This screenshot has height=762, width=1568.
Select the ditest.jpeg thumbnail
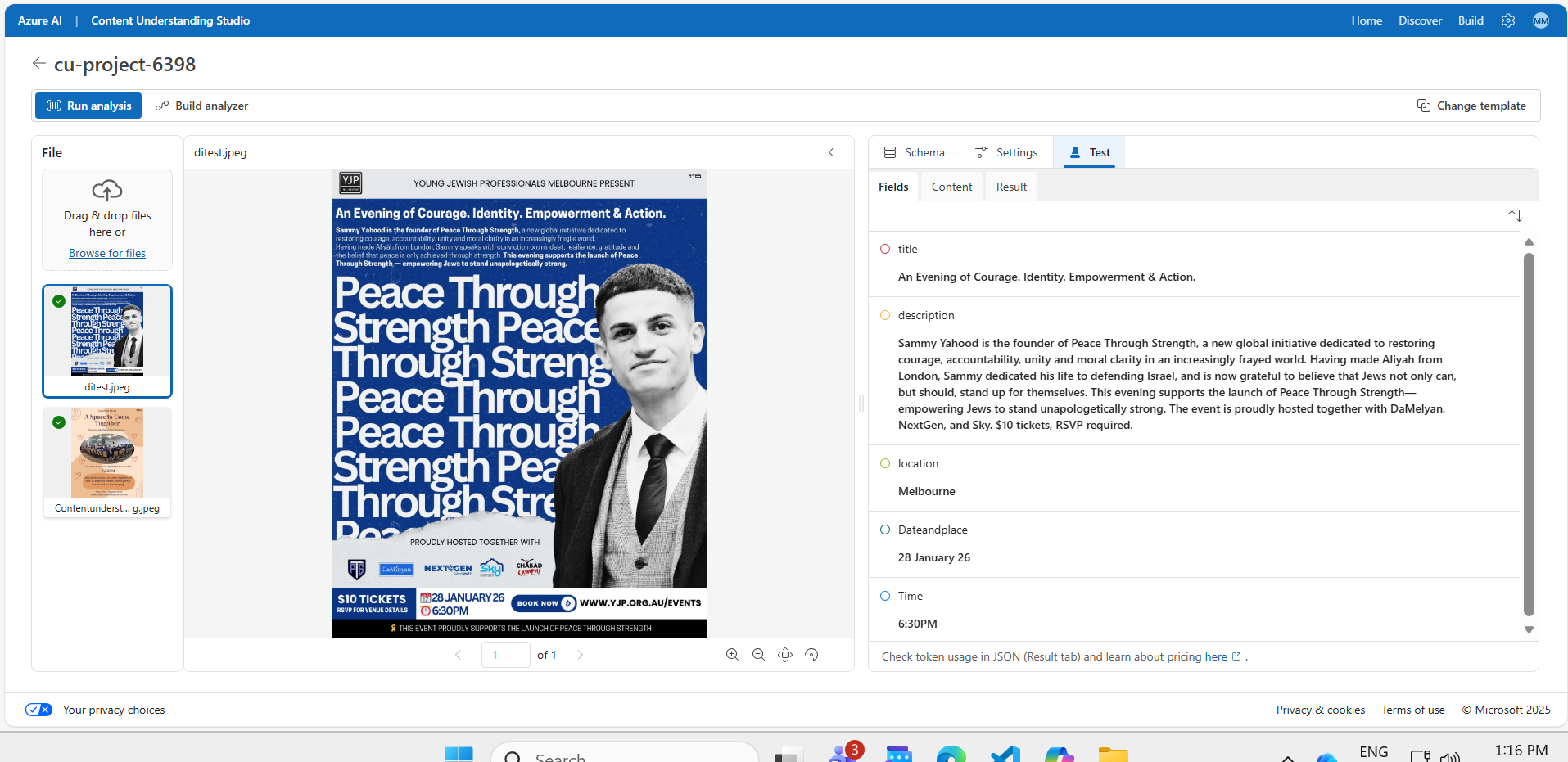107,340
